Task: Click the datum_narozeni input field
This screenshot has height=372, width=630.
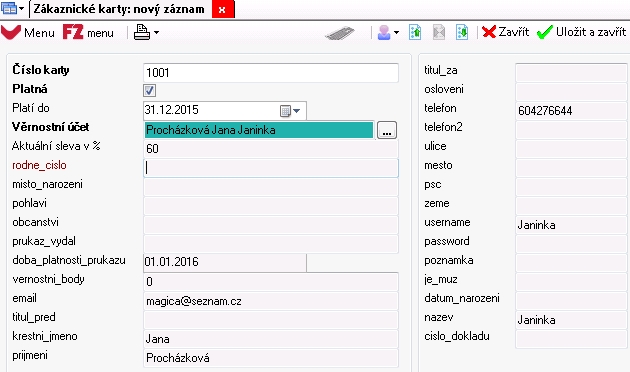Action: [x=571, y=301]
